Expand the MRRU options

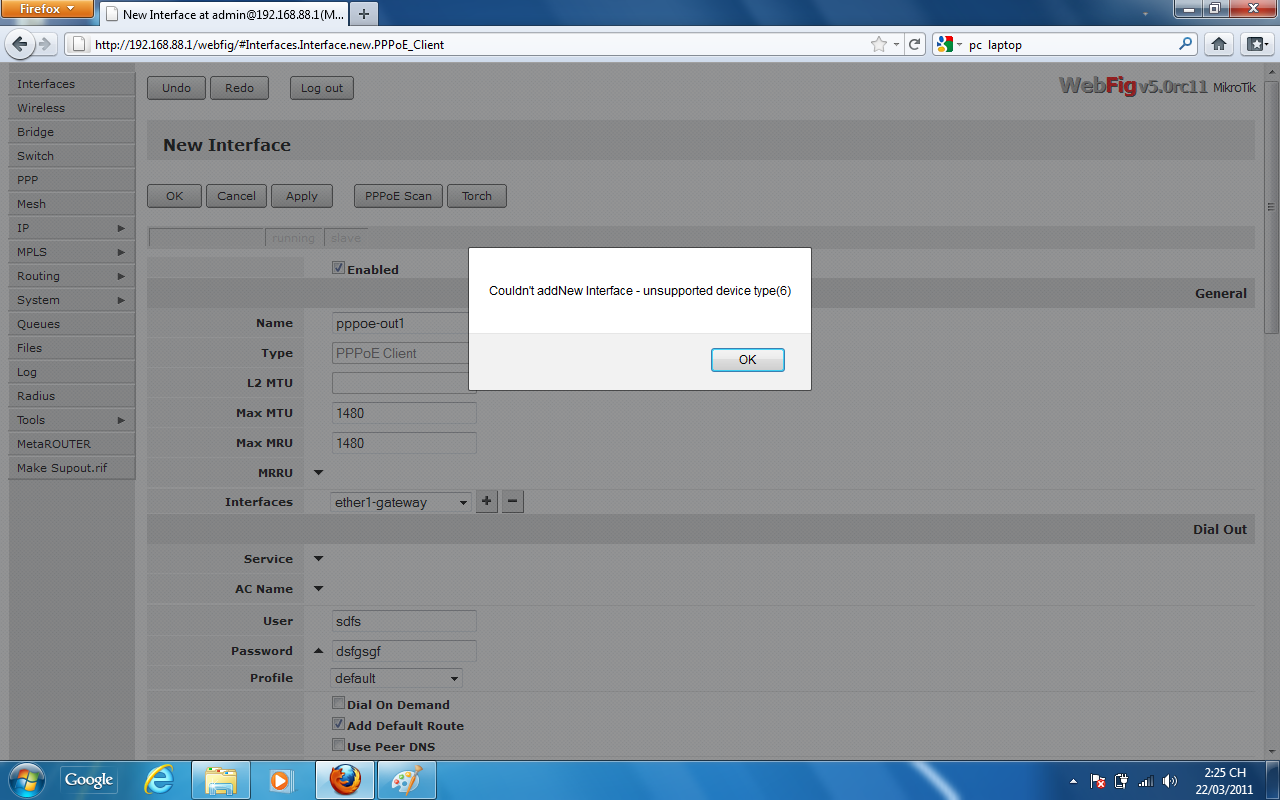[x=317, y=472]
